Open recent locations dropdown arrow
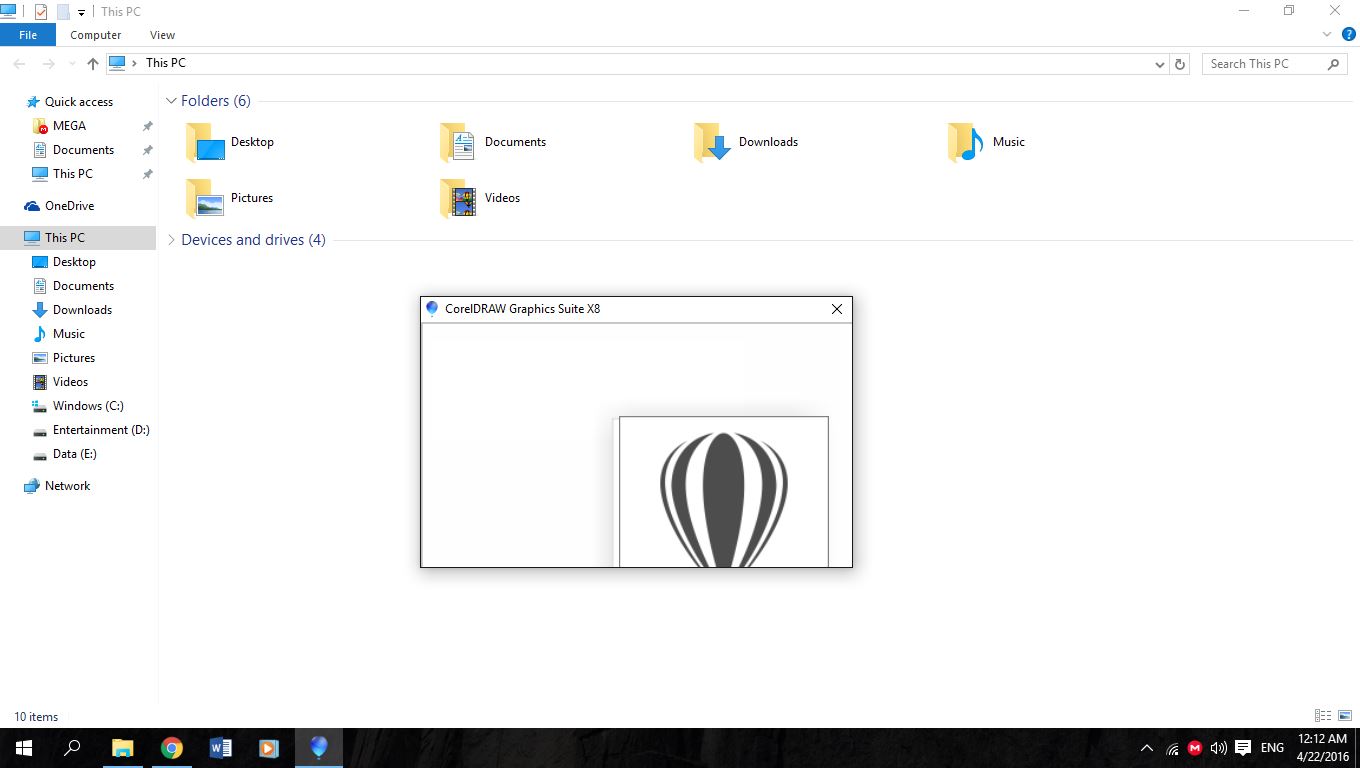 (x=70, y=64)
